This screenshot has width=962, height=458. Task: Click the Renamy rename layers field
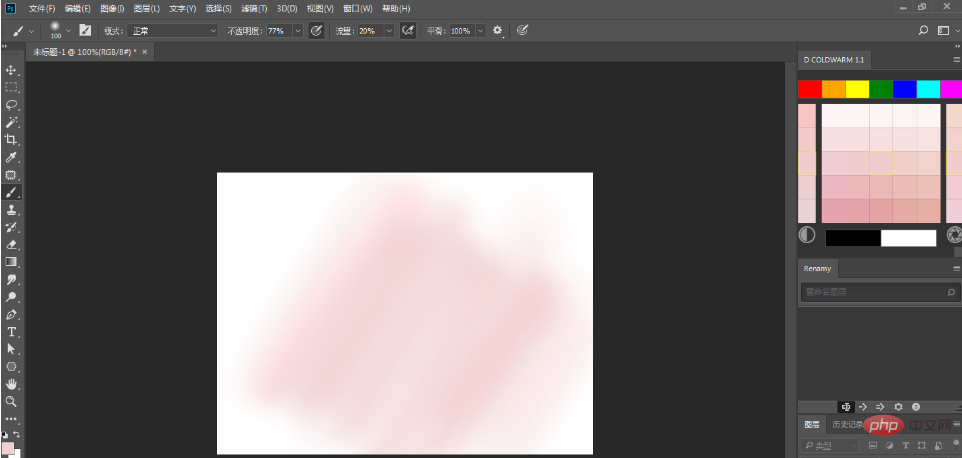pos(880,292)
